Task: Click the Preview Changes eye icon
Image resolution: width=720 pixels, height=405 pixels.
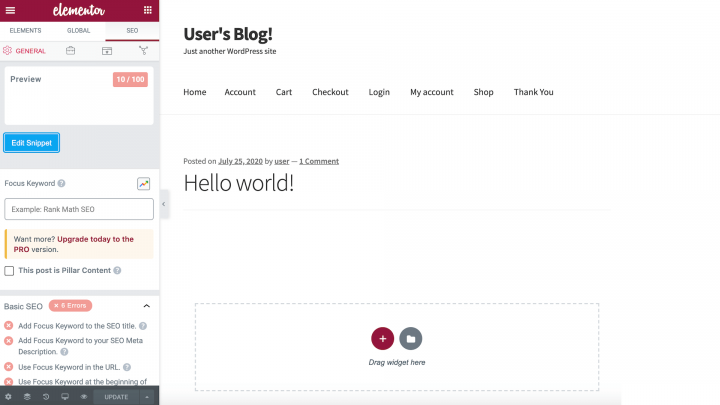Action: [84, 397]
